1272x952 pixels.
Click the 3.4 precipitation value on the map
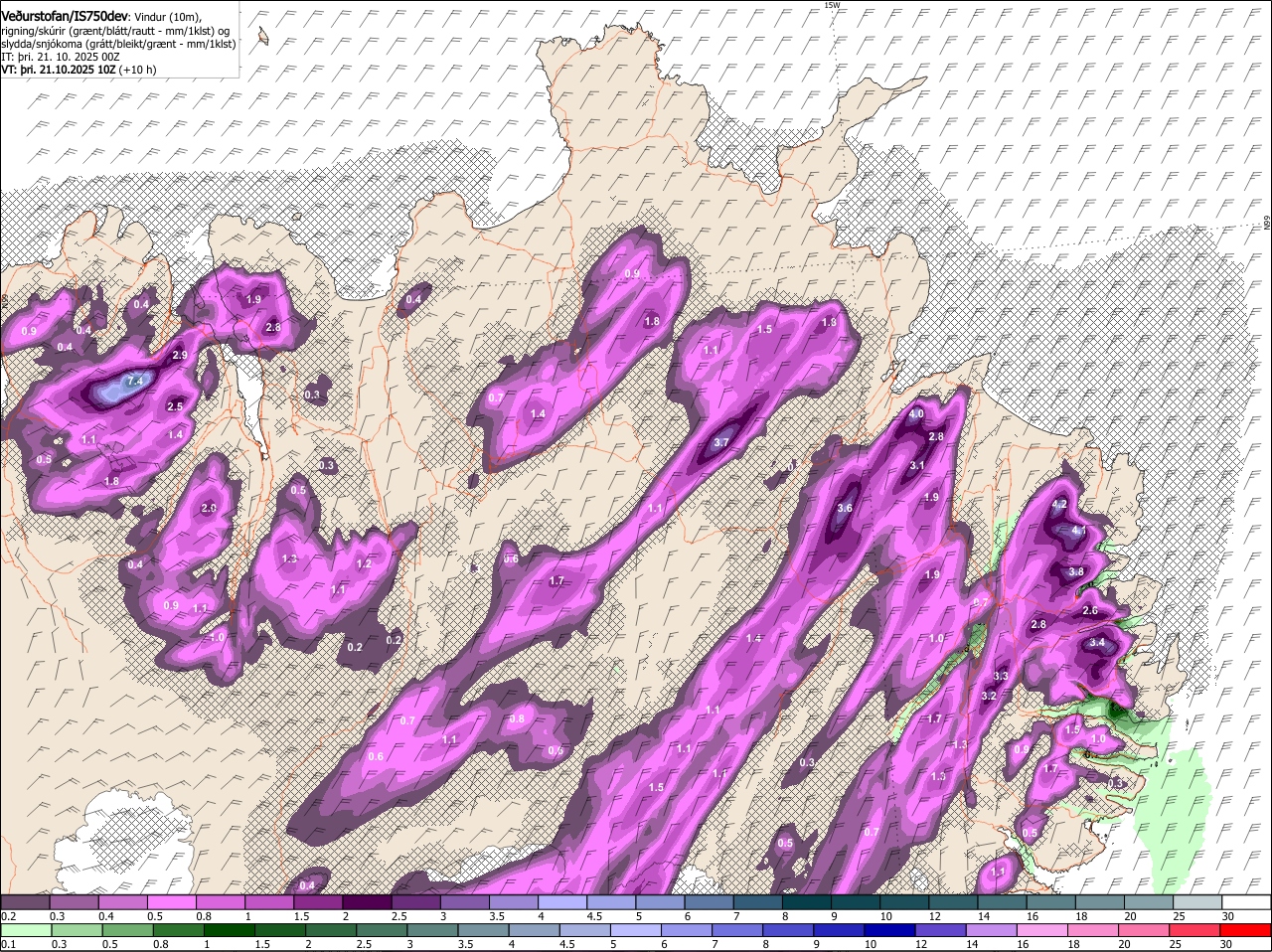tap(1097, 643)
